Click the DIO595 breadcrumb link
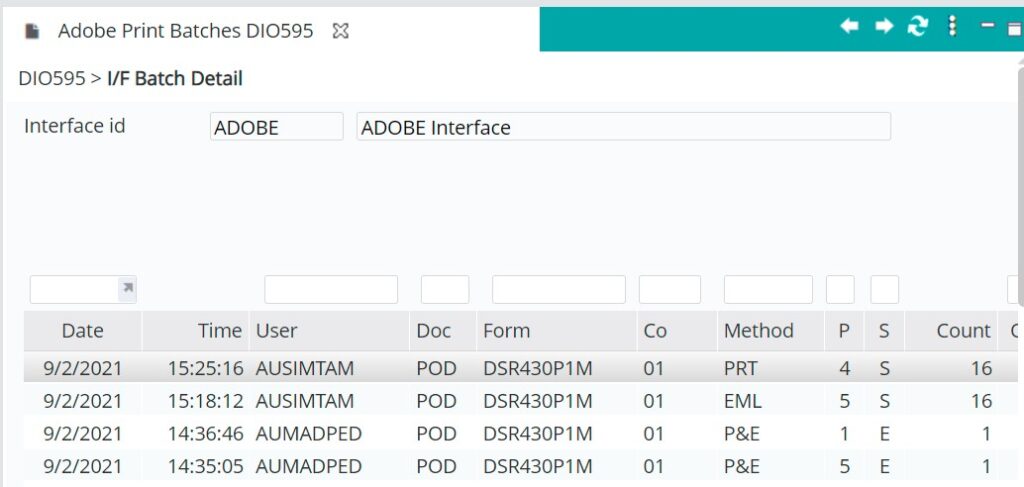The image size is (1024, 487). point(52,78)
